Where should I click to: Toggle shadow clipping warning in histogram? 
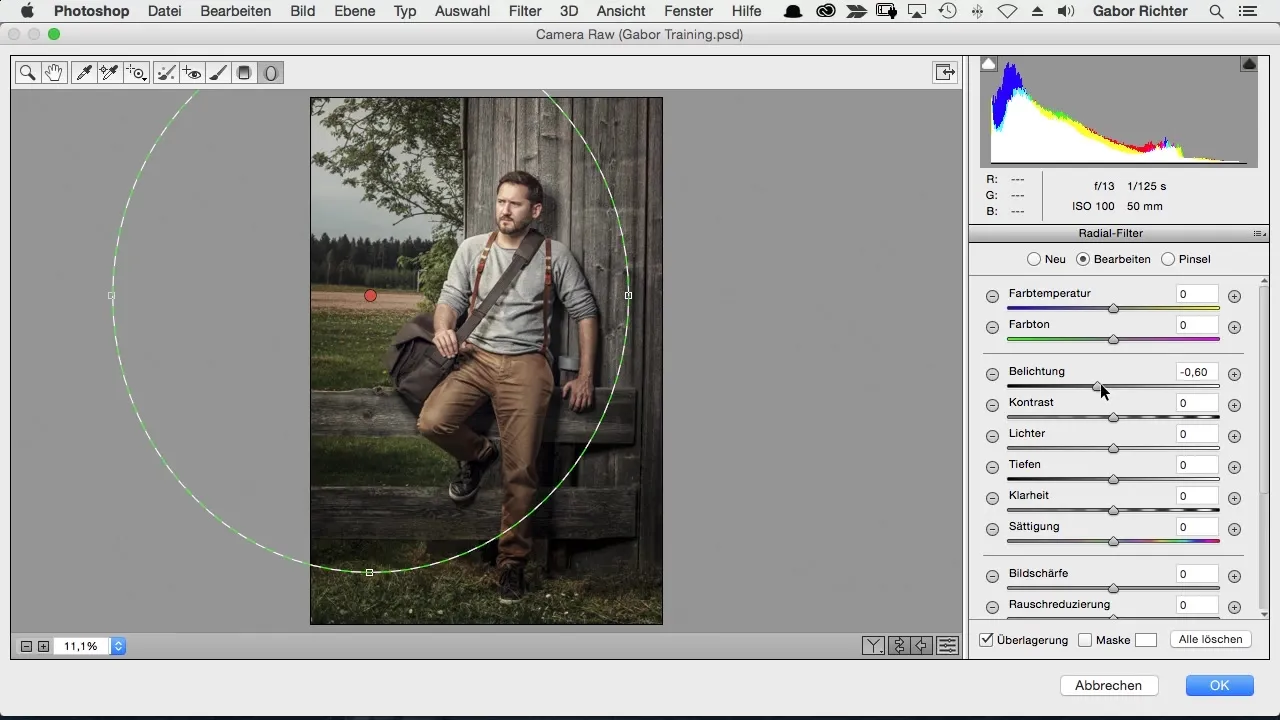click(988, 64)
